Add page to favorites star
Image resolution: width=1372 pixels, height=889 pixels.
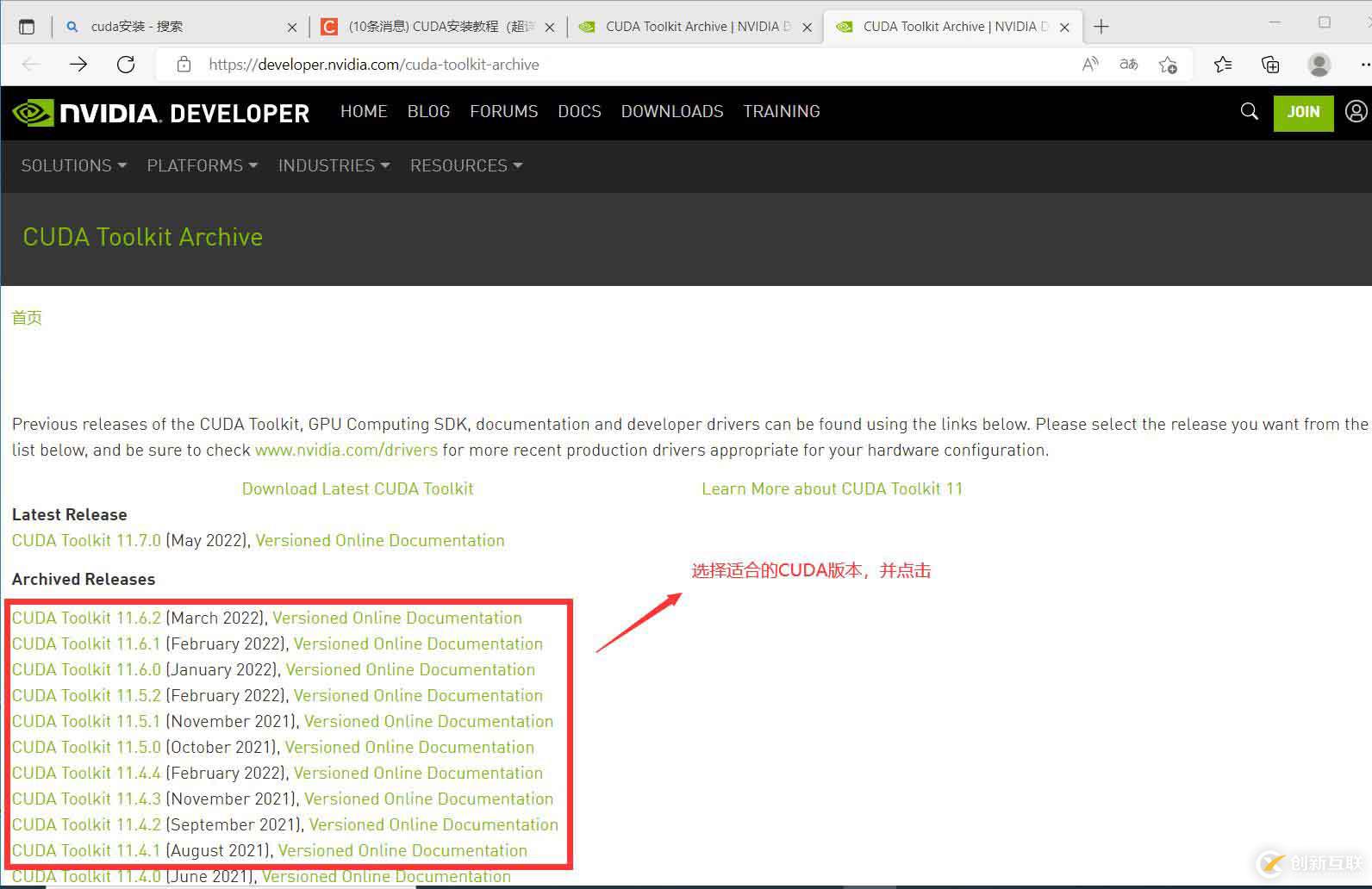tap(1168, 64)
